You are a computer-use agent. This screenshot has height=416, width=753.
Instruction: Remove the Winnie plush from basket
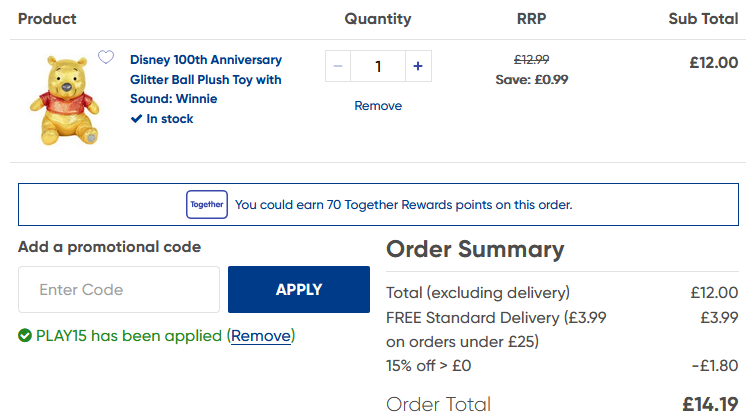[x=378, y=106]
